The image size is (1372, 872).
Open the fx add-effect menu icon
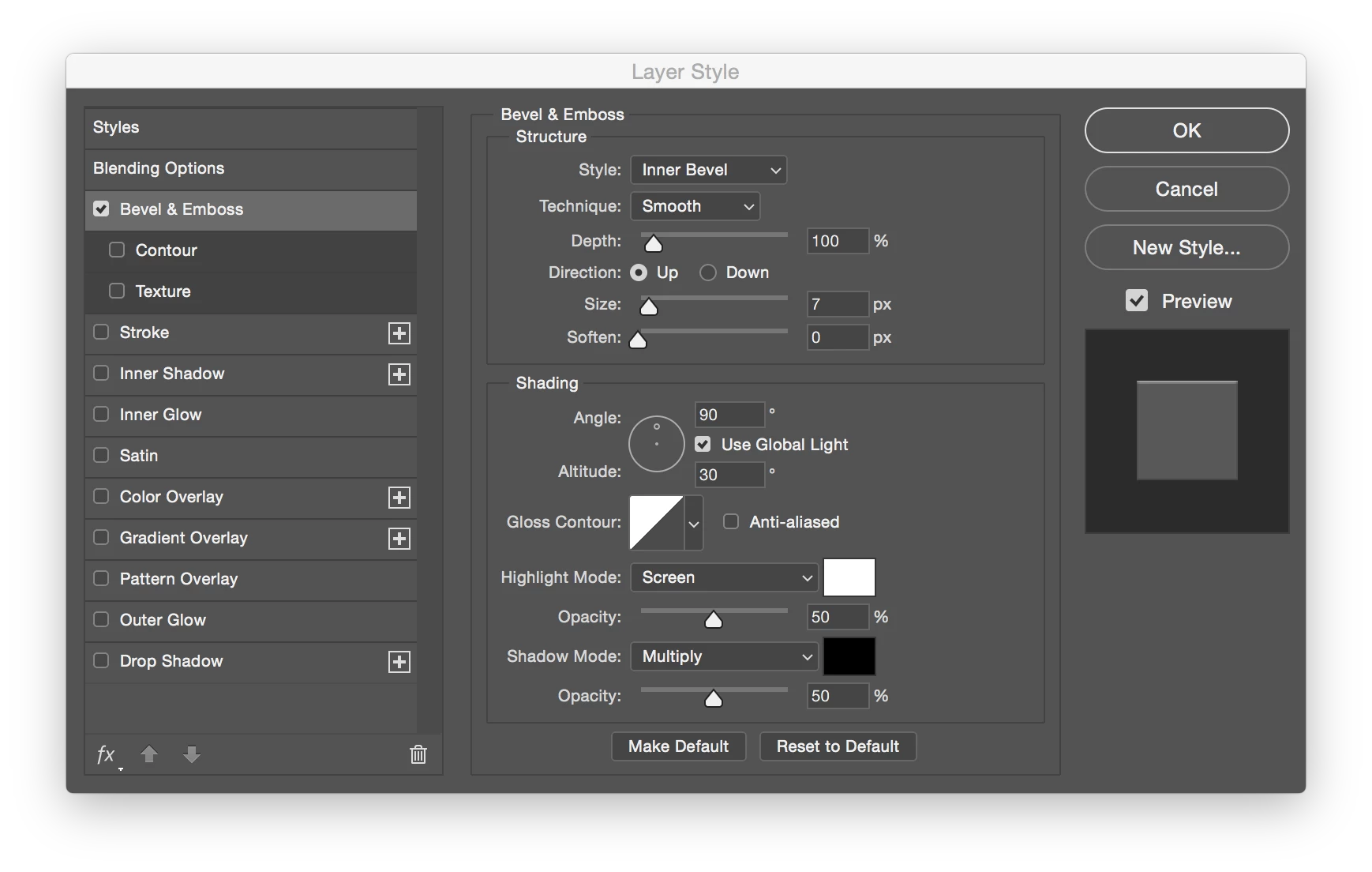107,755
